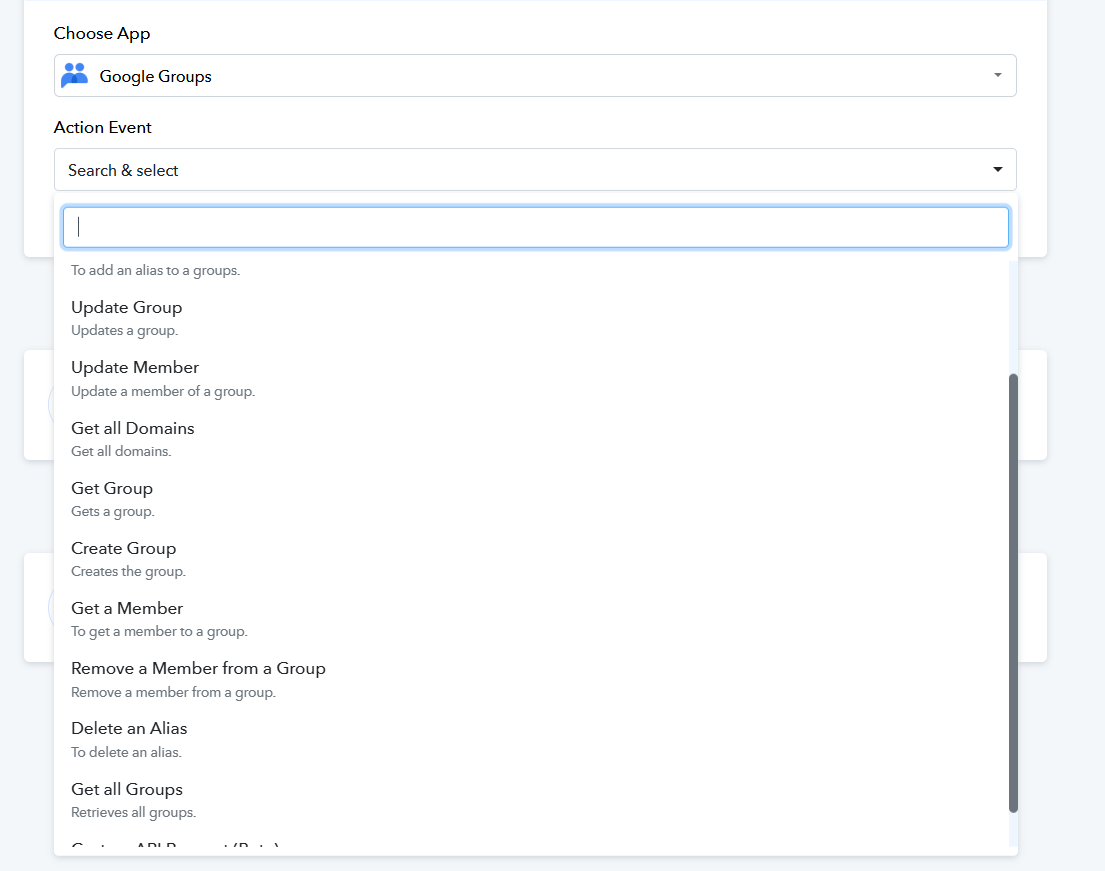Select the Create Group action
The image size is (1105, 871).
[x=532, y=559]
